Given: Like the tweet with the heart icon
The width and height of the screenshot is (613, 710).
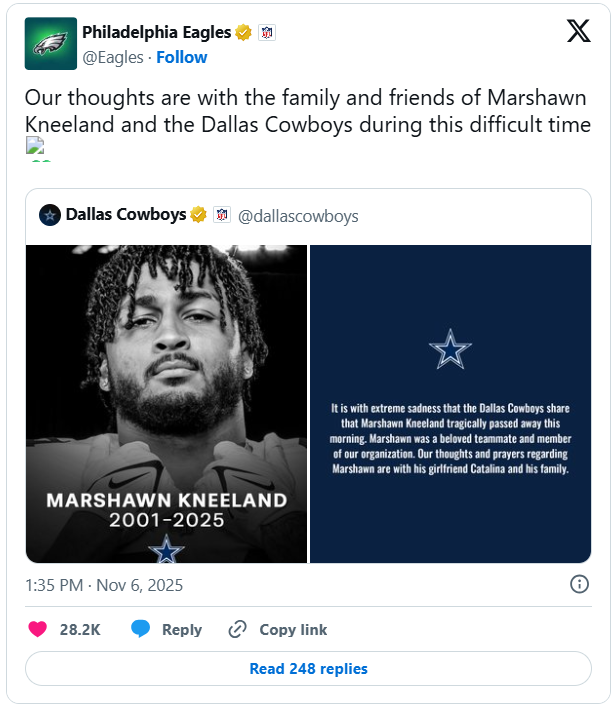Looking at the screenshot, I should tap(38, 629).
